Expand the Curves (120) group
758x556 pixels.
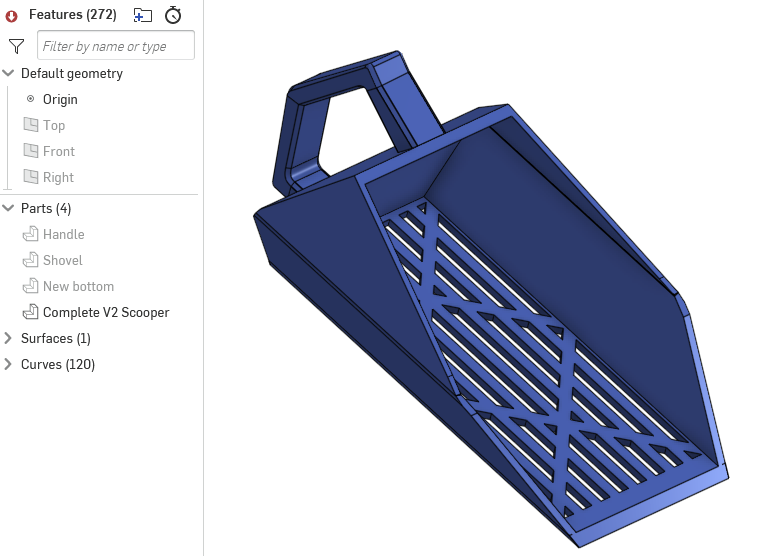pos(8,364)
